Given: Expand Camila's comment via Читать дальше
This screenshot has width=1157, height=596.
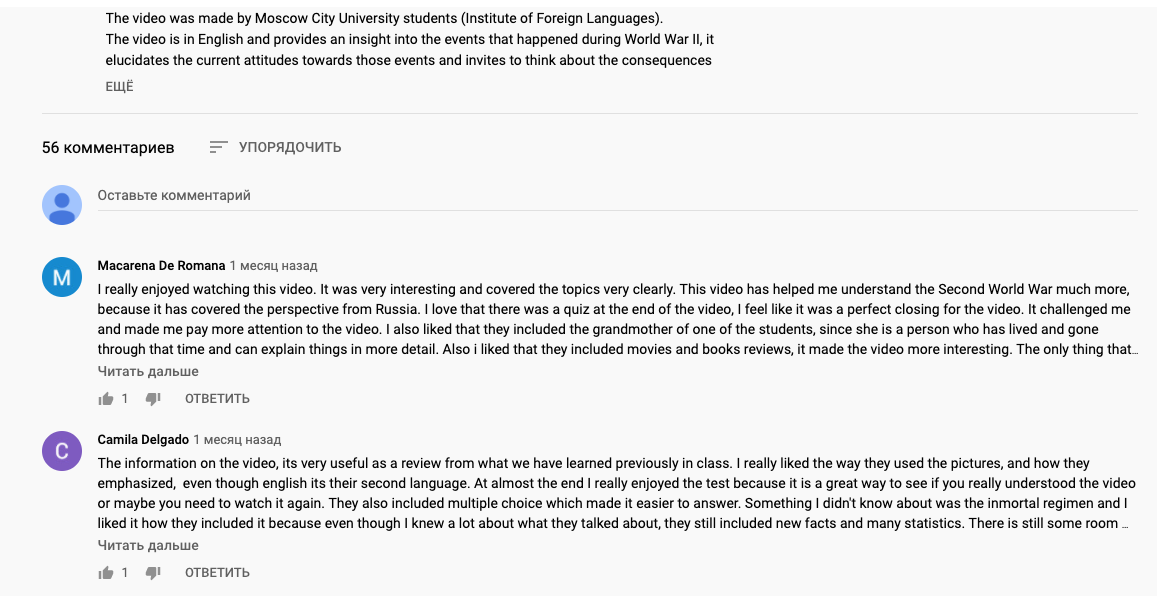Looking at the screenshot, I should (x=148, y=546).
